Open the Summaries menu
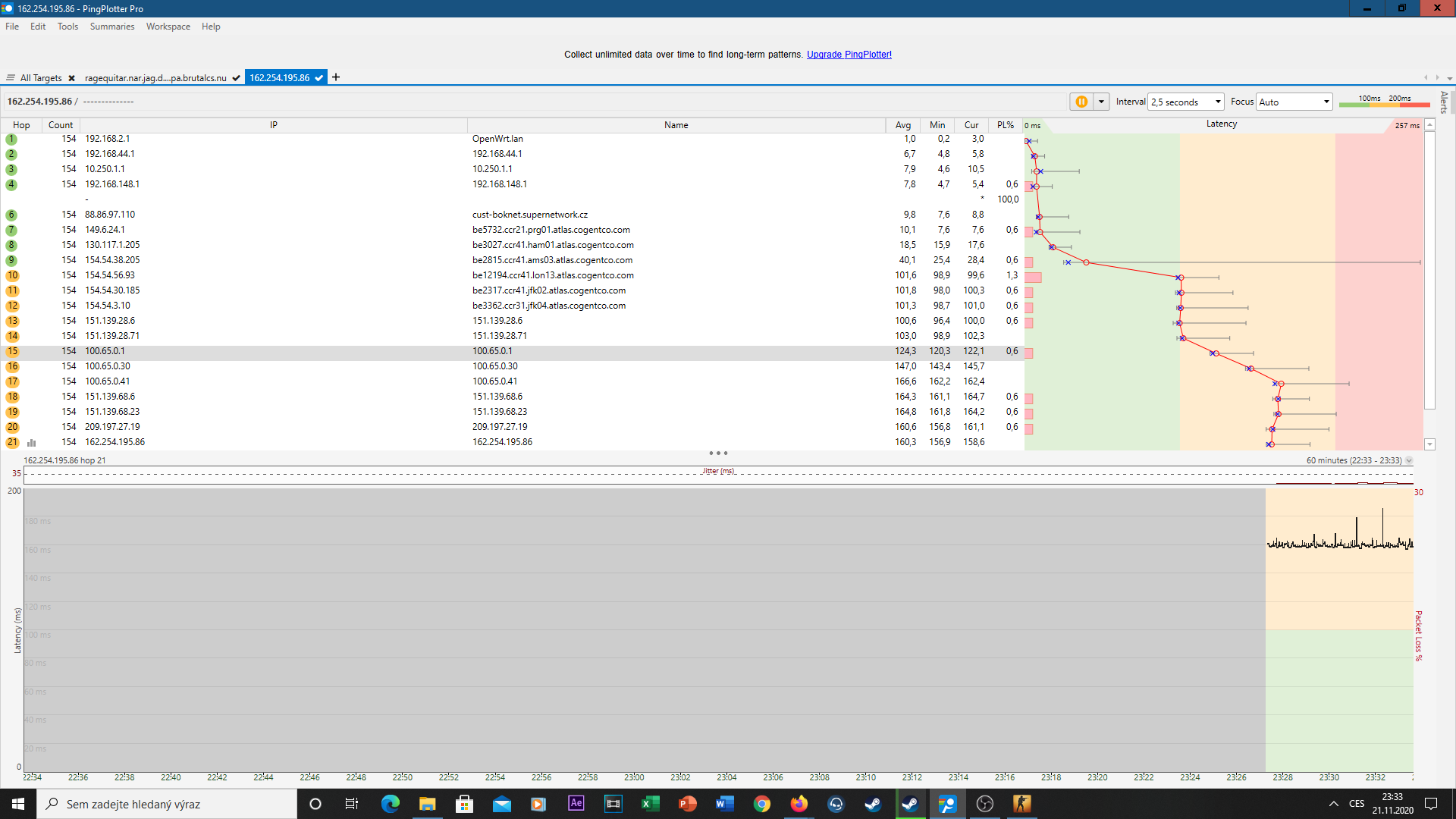 [x=111, y=27]
